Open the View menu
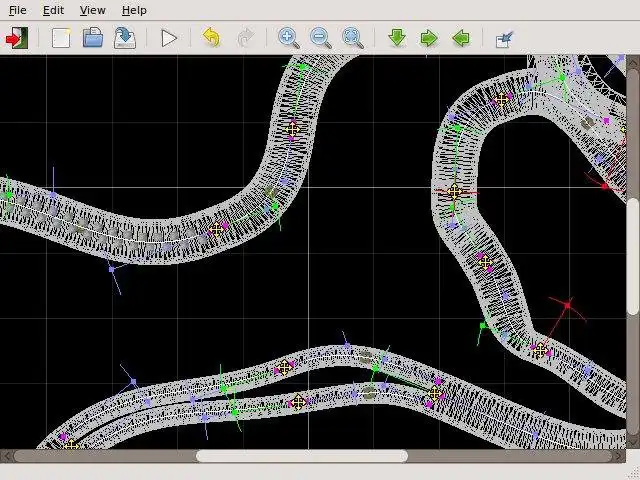The height and width of the screenshot is (480, 640). click(92, 10)
